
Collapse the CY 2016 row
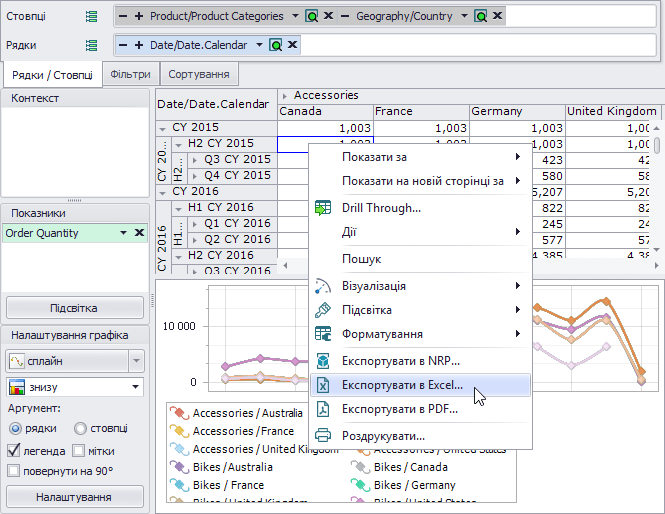[162, 193]
